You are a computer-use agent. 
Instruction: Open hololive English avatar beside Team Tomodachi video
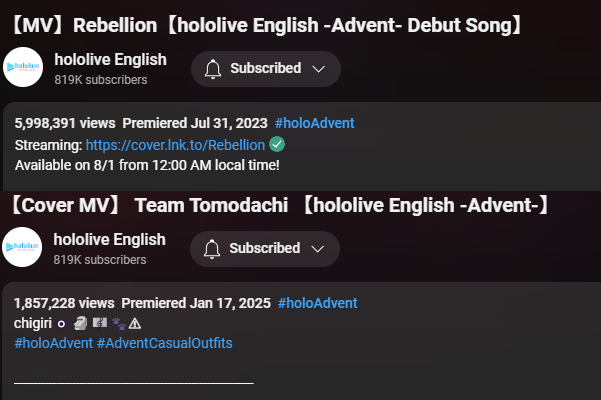tap(22, 247)
